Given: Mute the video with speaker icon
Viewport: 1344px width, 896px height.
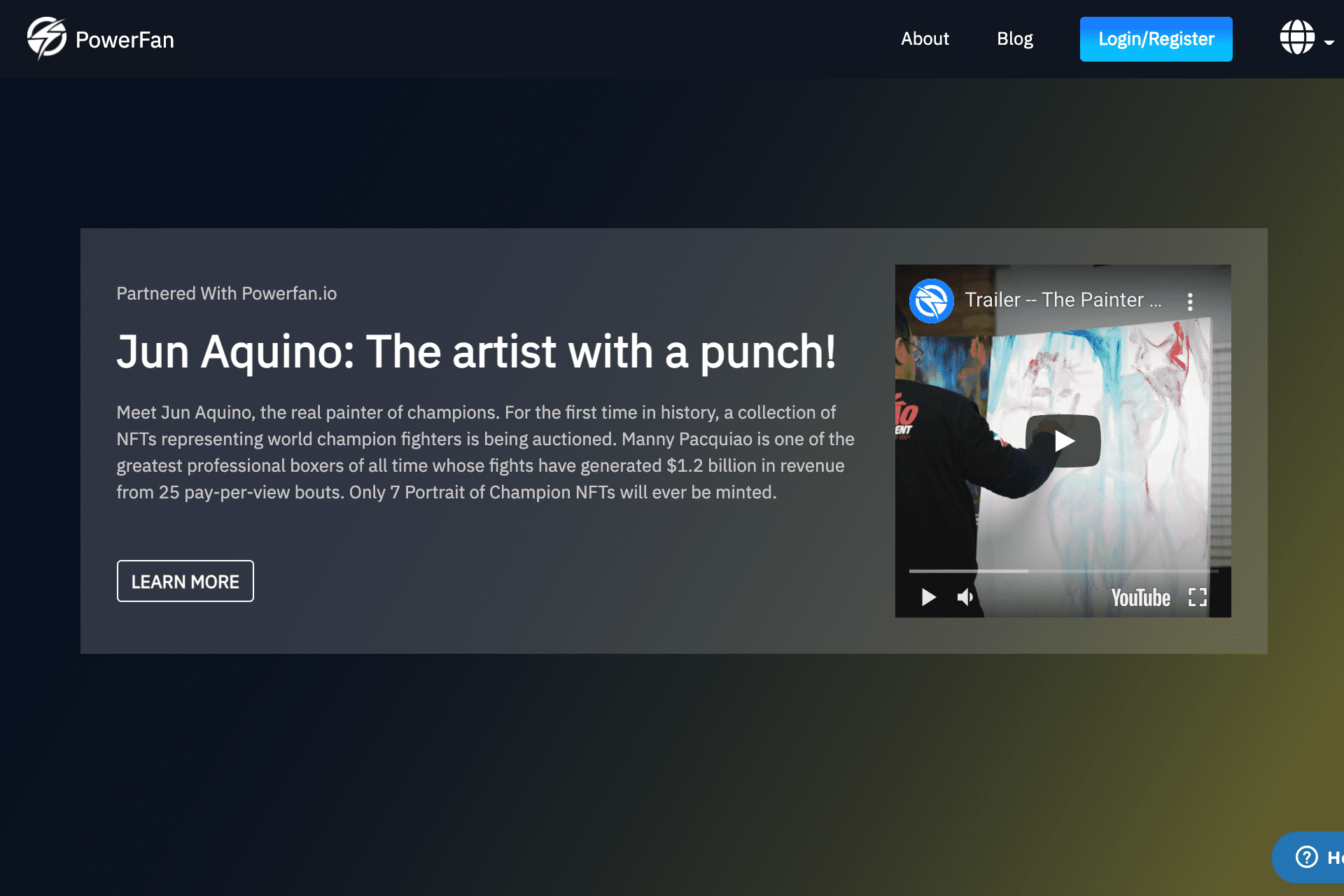Looking at the screenshot, I should tap(965, 597).
